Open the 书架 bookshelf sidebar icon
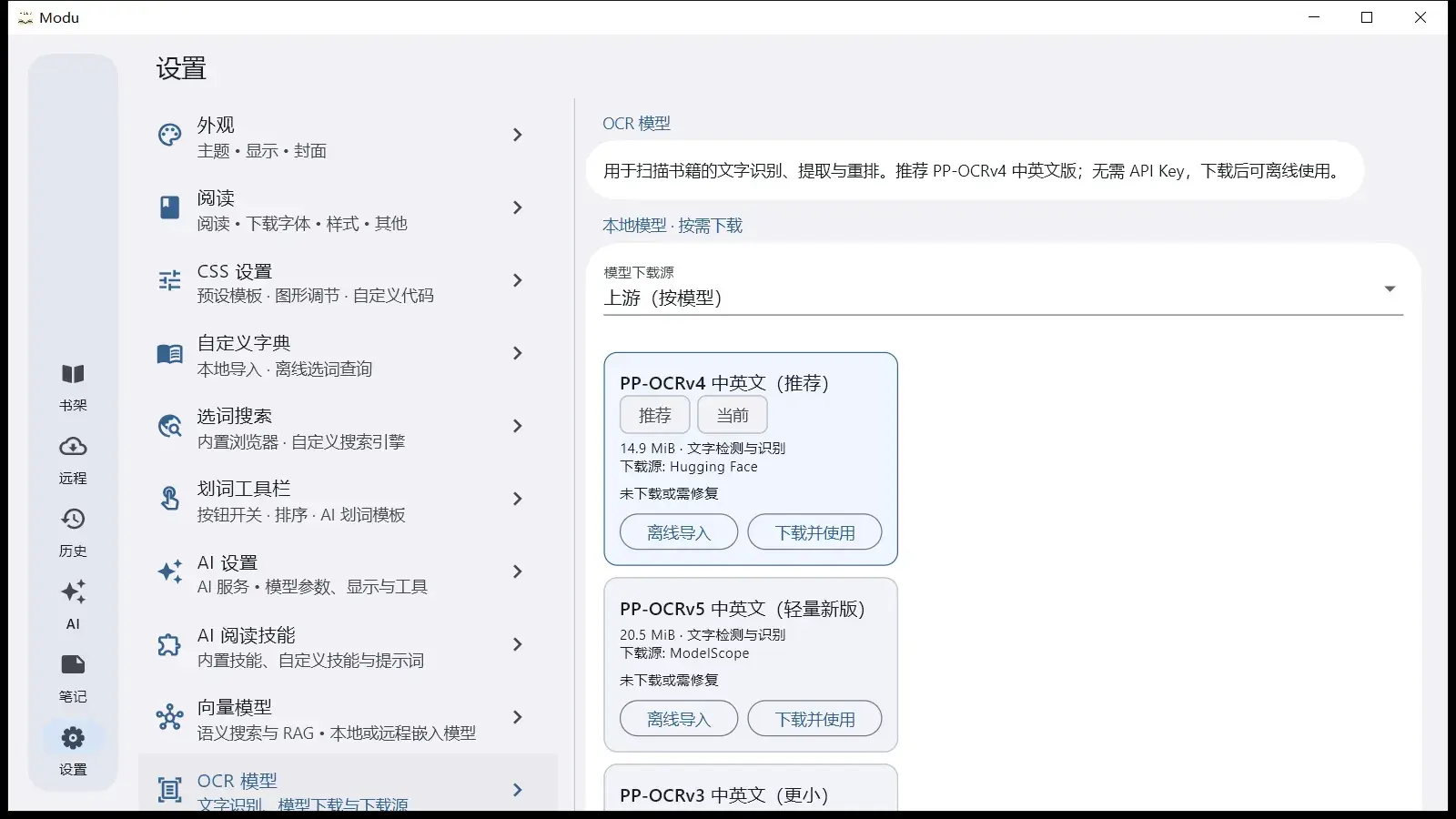This screenshot has width=1456, height=819. tap(73, 374)
